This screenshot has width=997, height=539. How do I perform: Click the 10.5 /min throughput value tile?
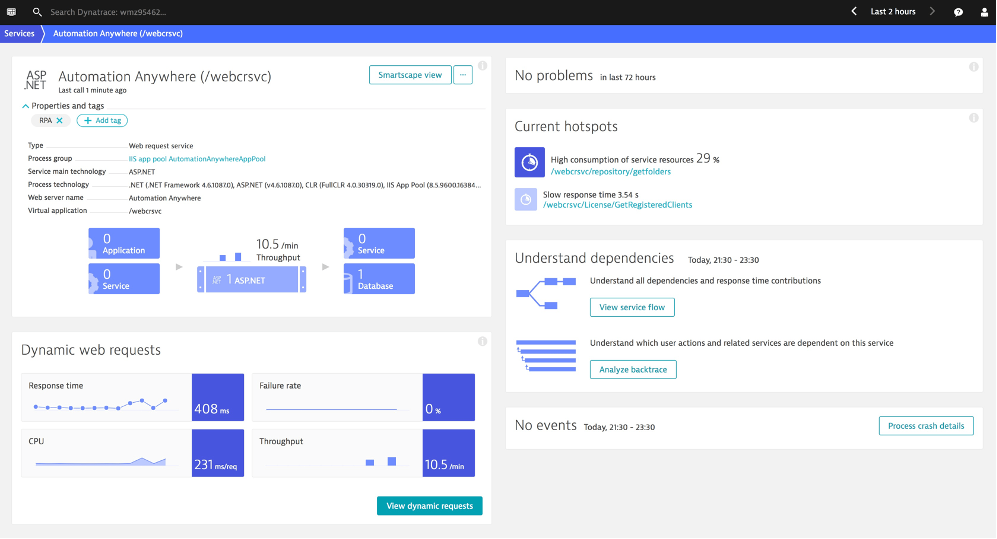click(449, 453)
